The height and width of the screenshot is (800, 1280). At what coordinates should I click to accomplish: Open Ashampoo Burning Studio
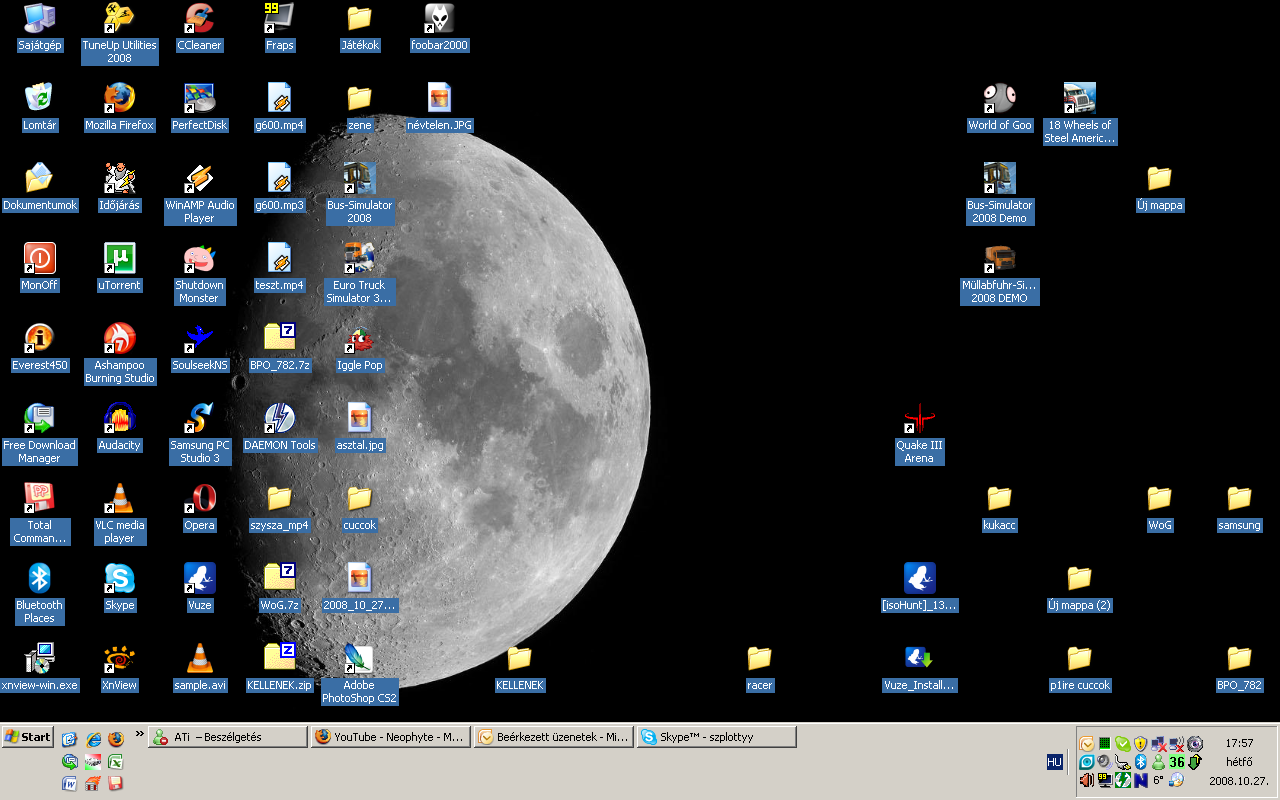tap(119, 353)
